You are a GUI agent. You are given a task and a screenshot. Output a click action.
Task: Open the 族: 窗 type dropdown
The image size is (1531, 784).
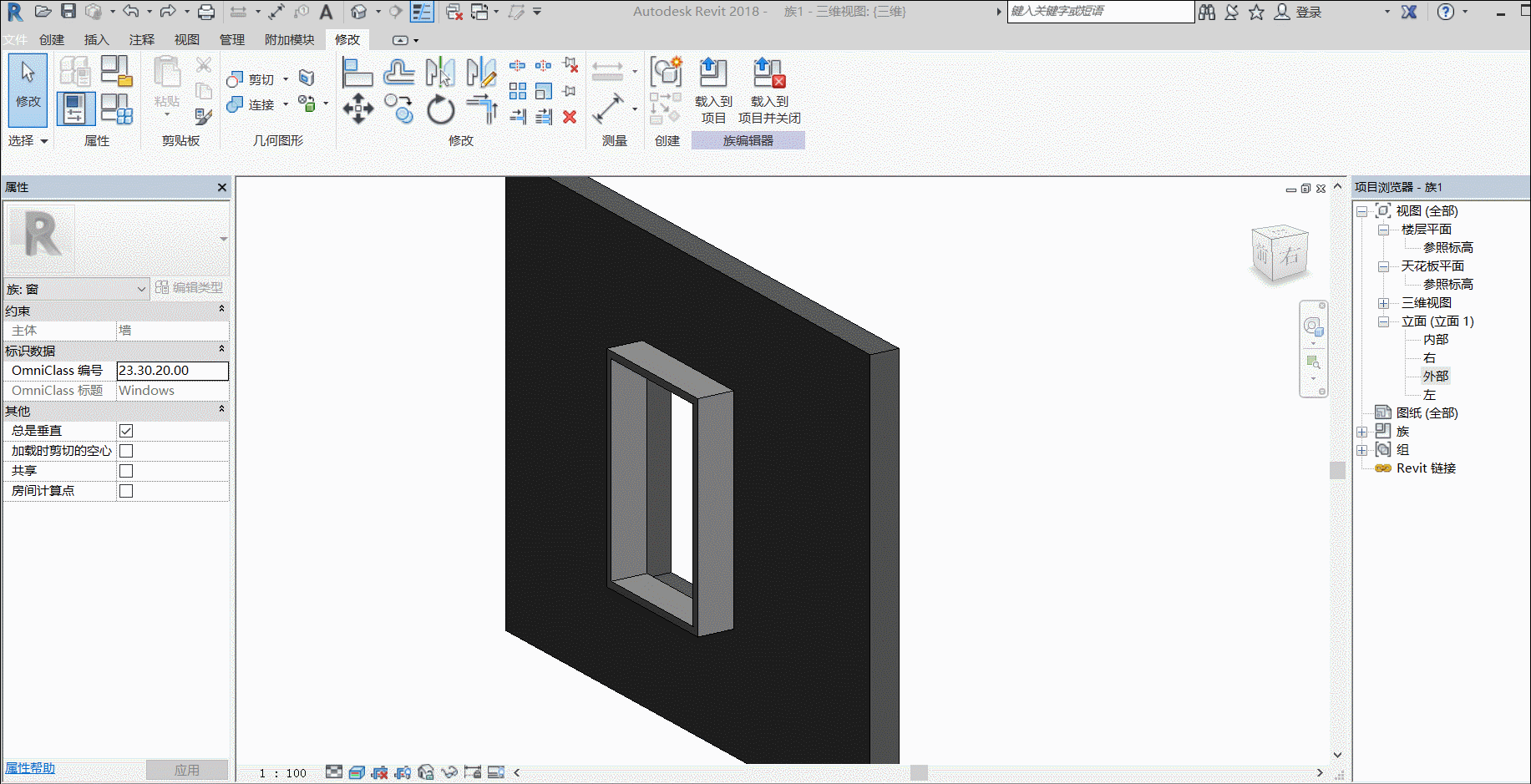pyautogui.click(x=76, y=289)
